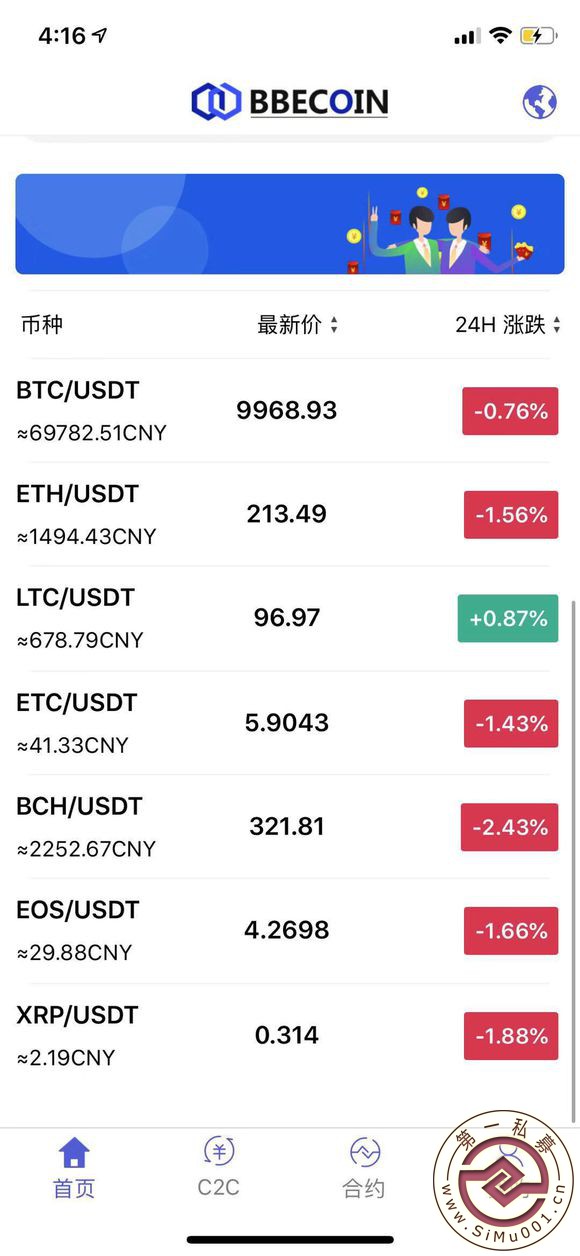Tap the Wi-Fi status icon
The image size is (580, 1256).
click(x=500, y=36)
